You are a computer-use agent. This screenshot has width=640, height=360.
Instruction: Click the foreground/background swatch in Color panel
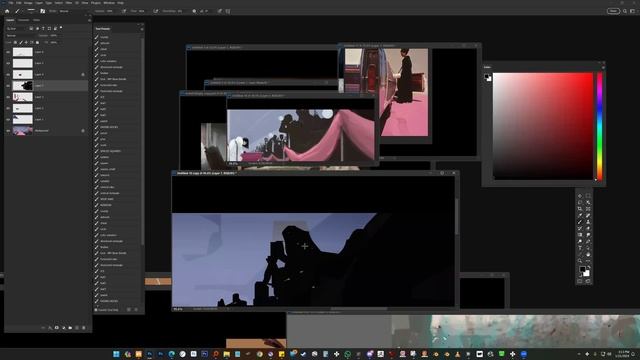pos(488,78)
